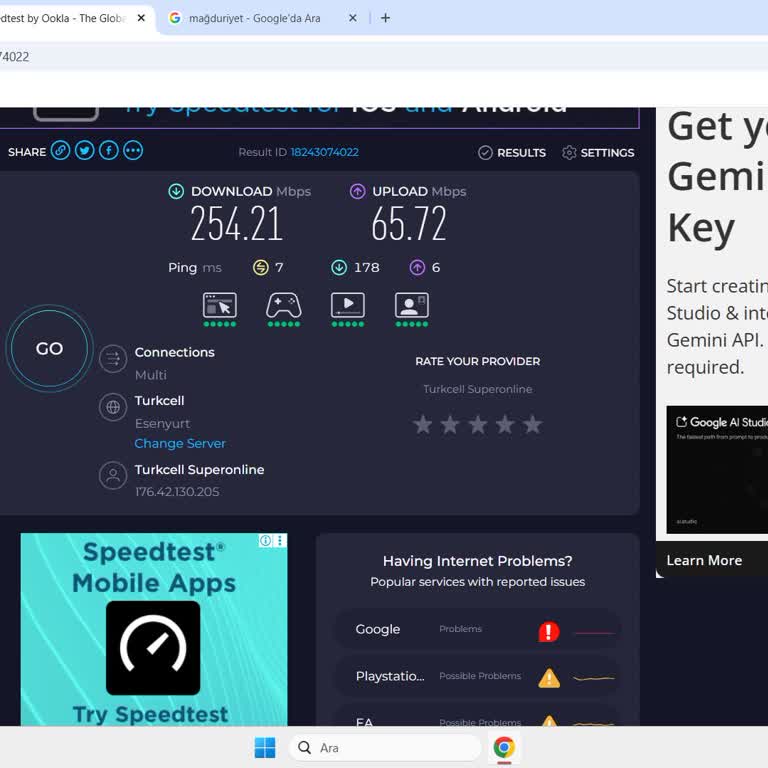Open Result ID 18243074022 link

click(x=324, y=152)
